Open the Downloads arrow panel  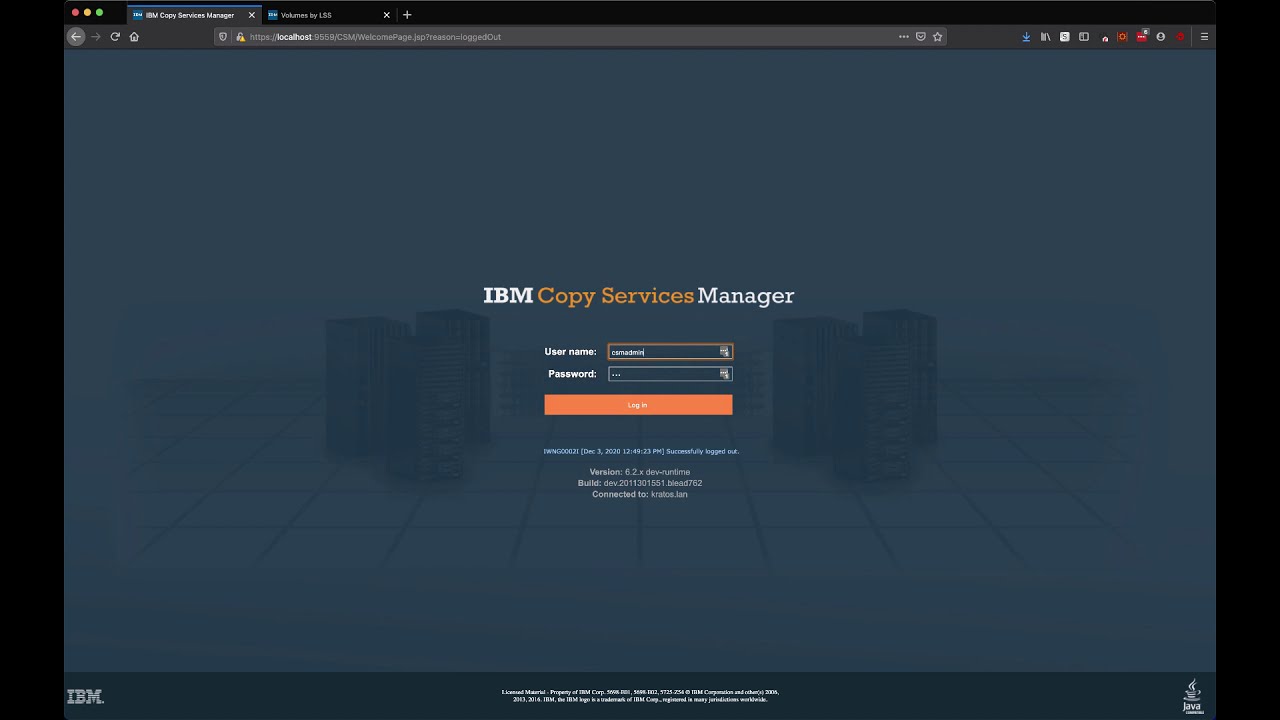click(1026, 36)
